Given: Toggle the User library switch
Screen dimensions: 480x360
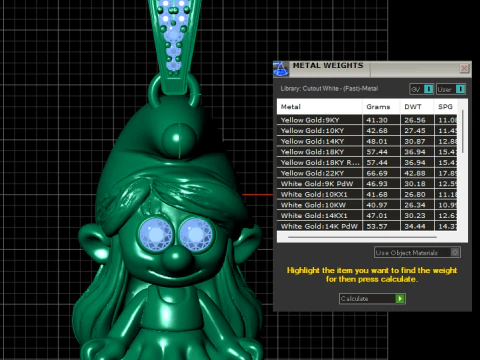Looking at the screenshot, I should pyautogui.click(x=451, y=89).
